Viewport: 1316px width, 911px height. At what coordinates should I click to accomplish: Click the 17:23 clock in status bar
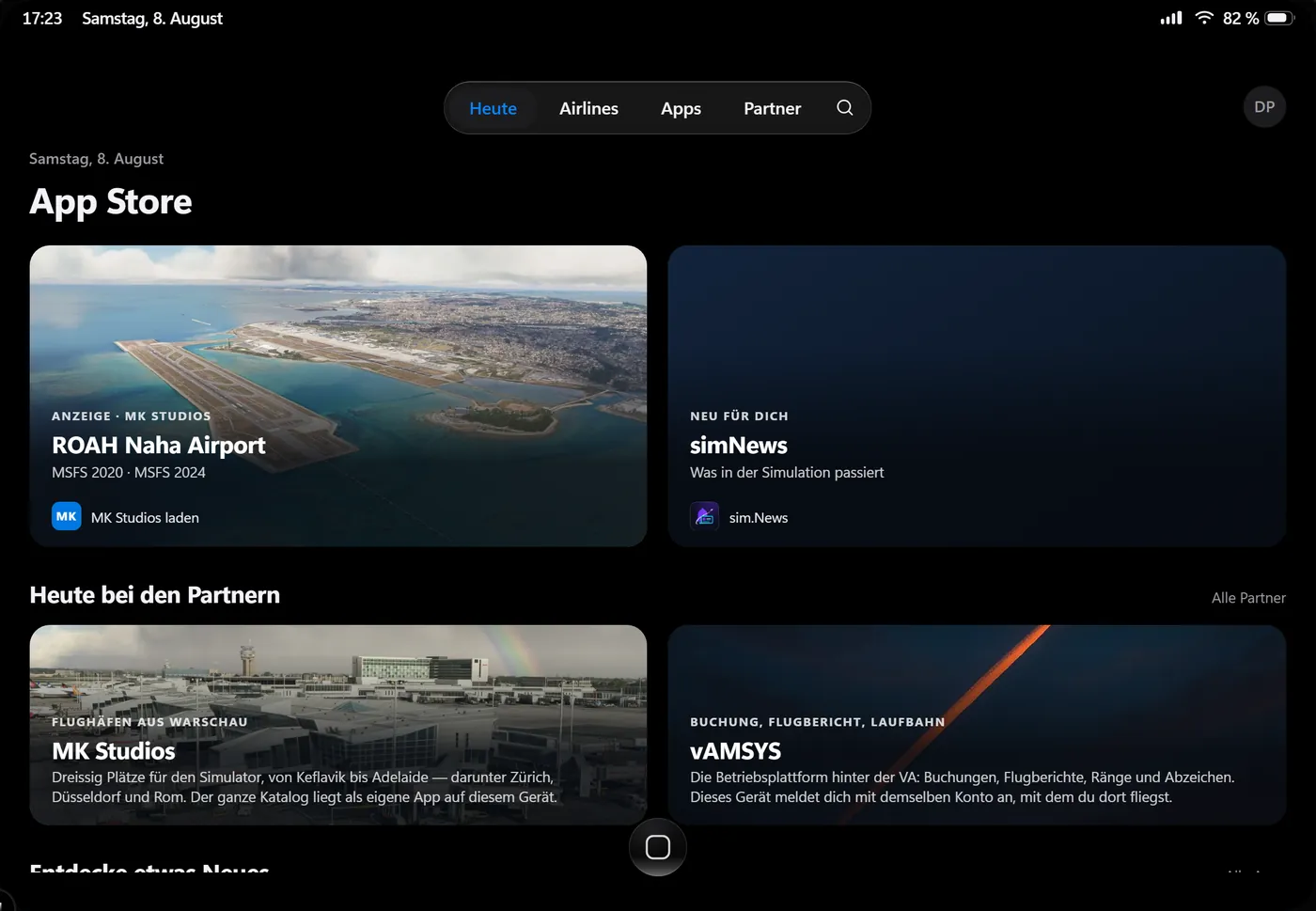coord(42,18)
